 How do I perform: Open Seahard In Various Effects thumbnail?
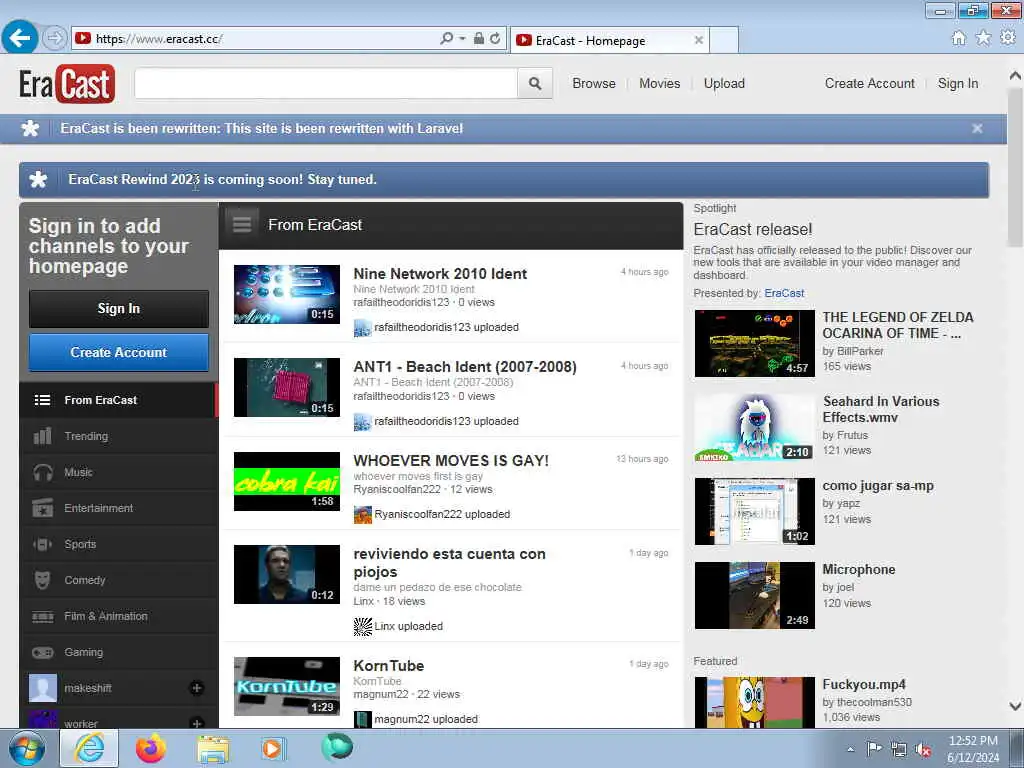(x=754, y=428)
